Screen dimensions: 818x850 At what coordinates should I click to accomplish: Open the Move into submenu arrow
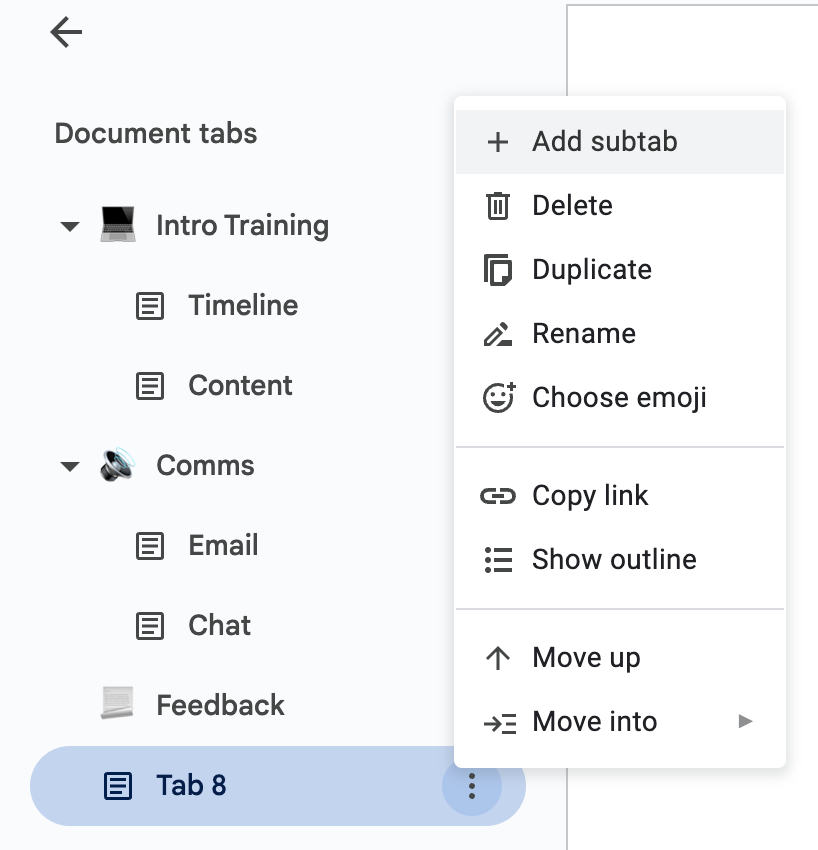[x=745, y=721]
